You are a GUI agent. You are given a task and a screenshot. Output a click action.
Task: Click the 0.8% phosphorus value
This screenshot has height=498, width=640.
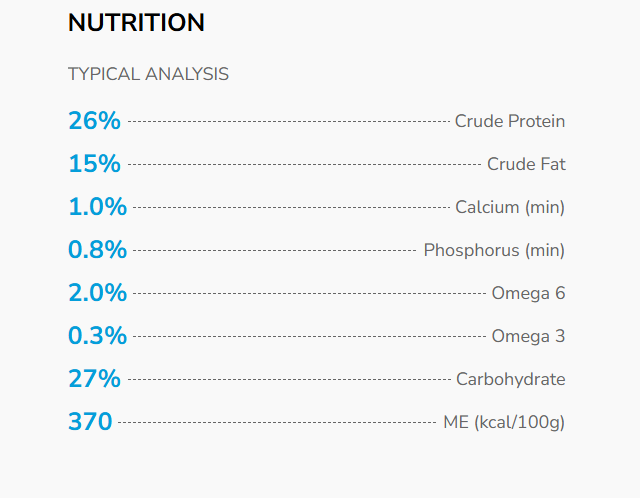pos(97,250)
